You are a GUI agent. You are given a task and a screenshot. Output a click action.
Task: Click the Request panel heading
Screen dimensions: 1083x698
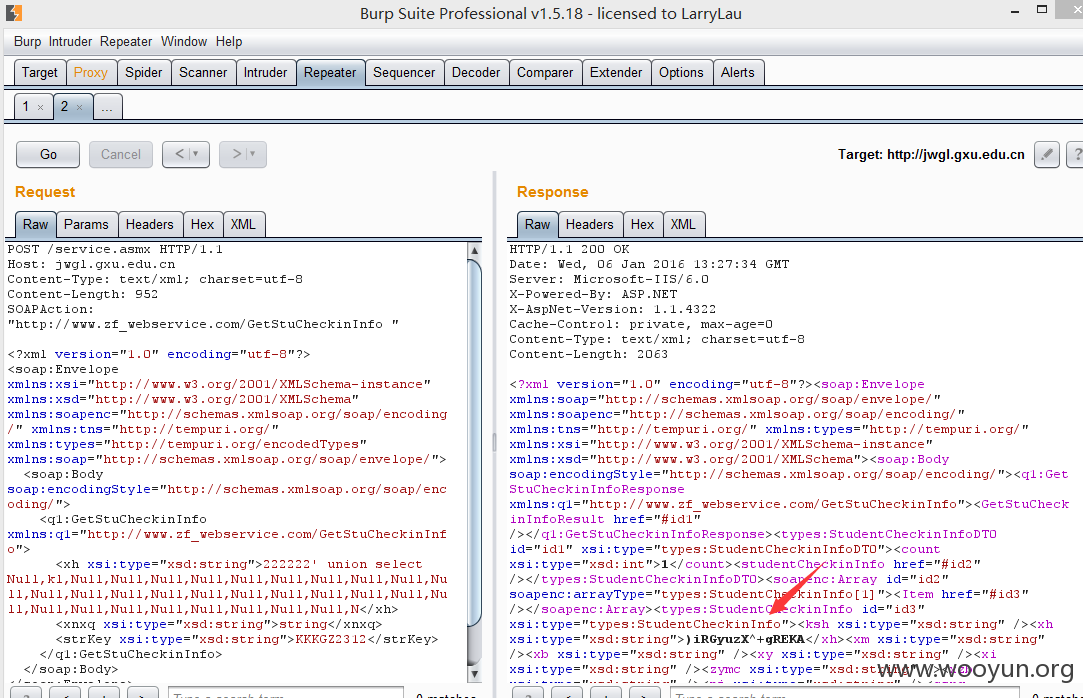[x=45, y=192]
